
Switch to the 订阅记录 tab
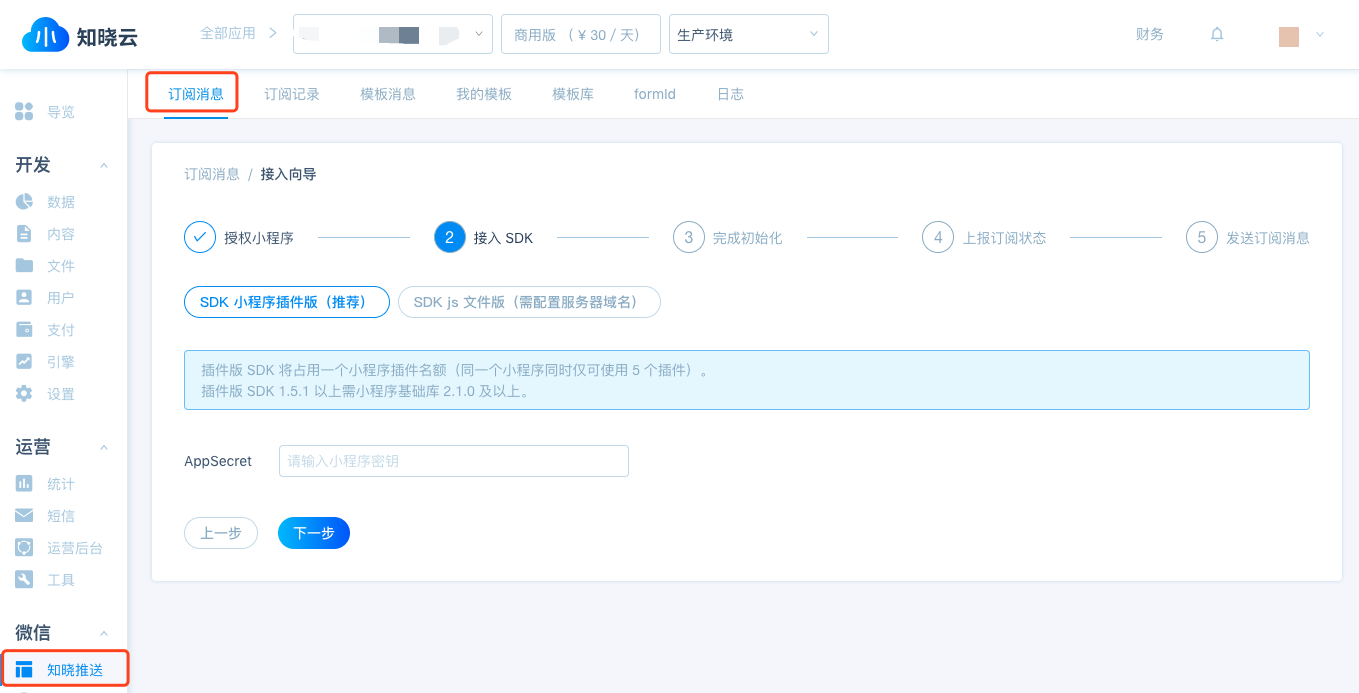click(x=292, y=94)
